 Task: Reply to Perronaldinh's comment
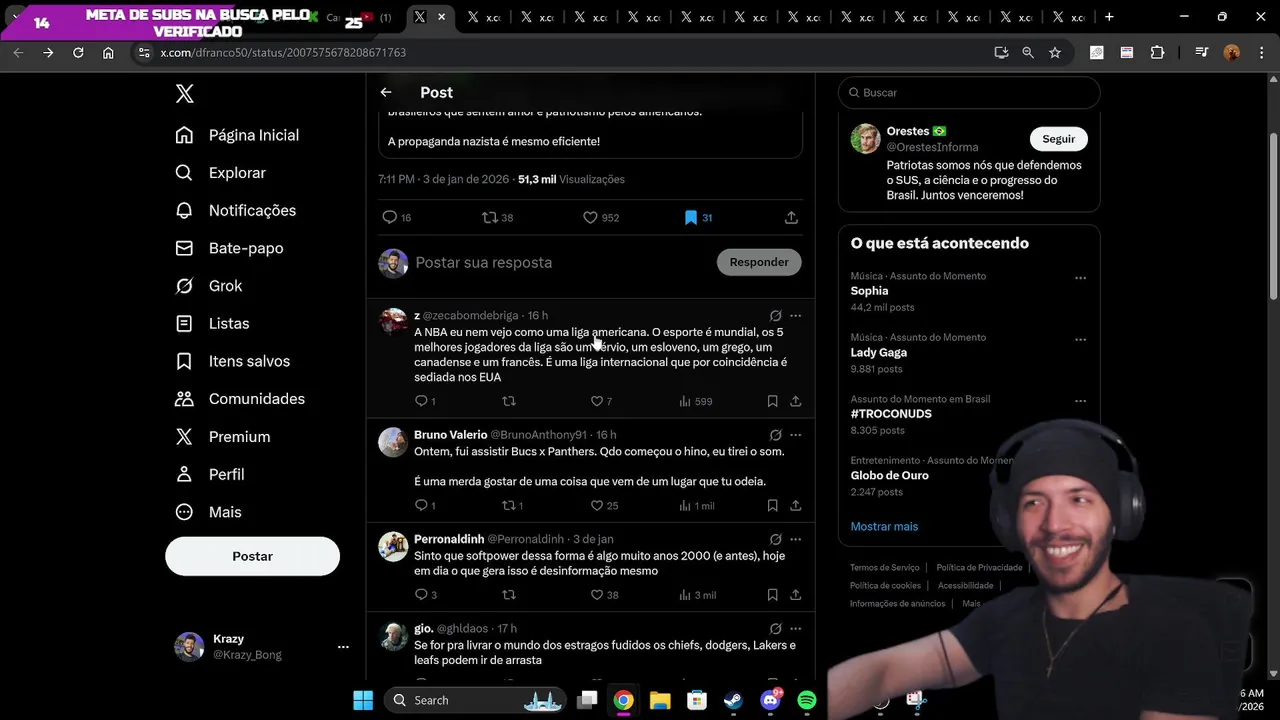click(425, 595)
